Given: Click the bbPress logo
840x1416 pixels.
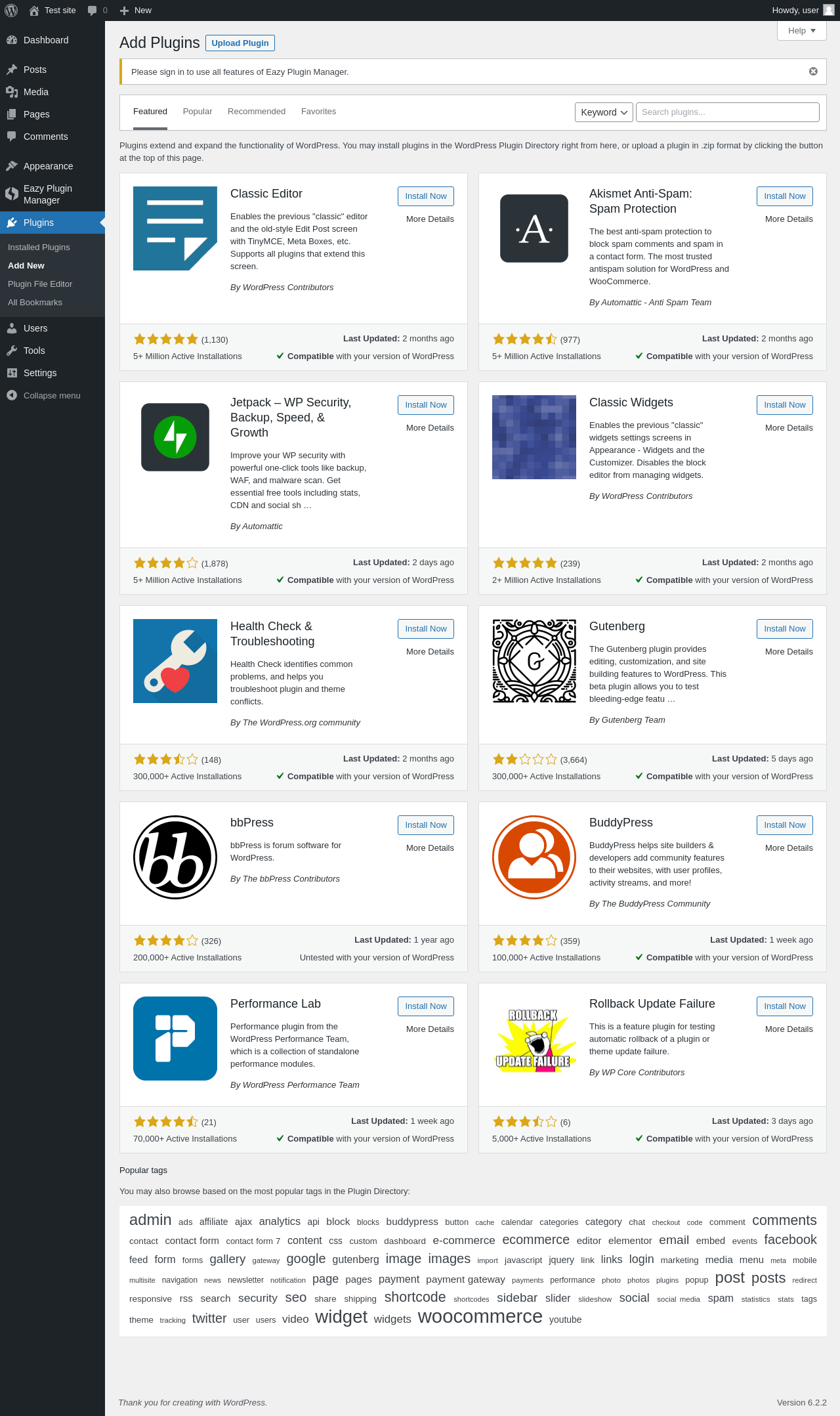Looking at the screenshot, I should (x=175, y=857).
